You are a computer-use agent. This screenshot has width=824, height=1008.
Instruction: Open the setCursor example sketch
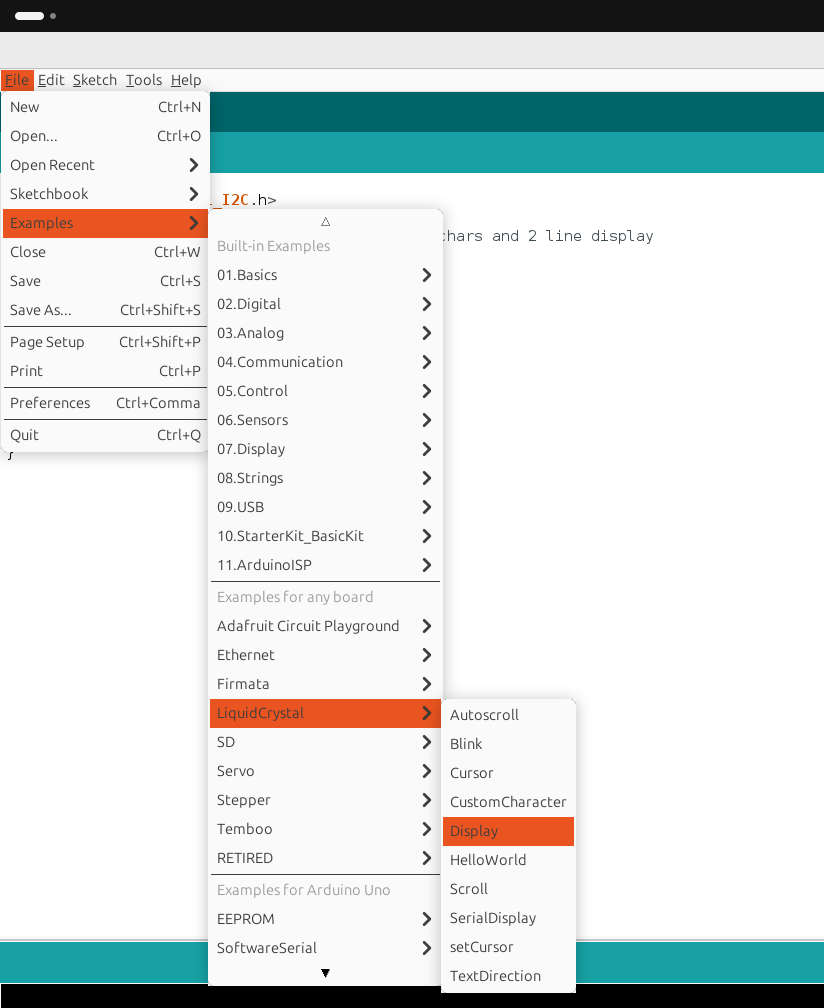point(508,947)
